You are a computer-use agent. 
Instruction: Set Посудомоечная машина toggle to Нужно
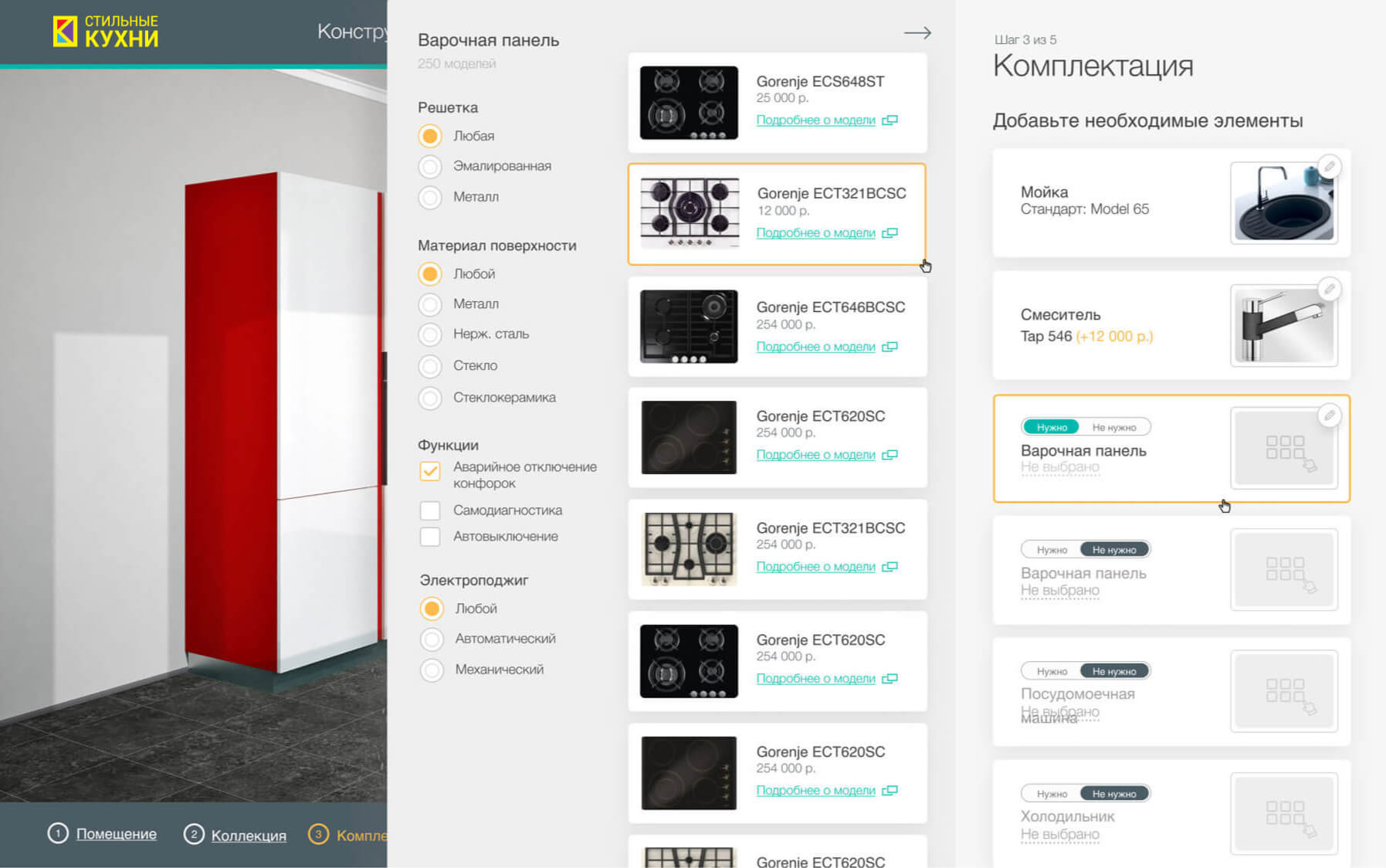[1051, 672]
